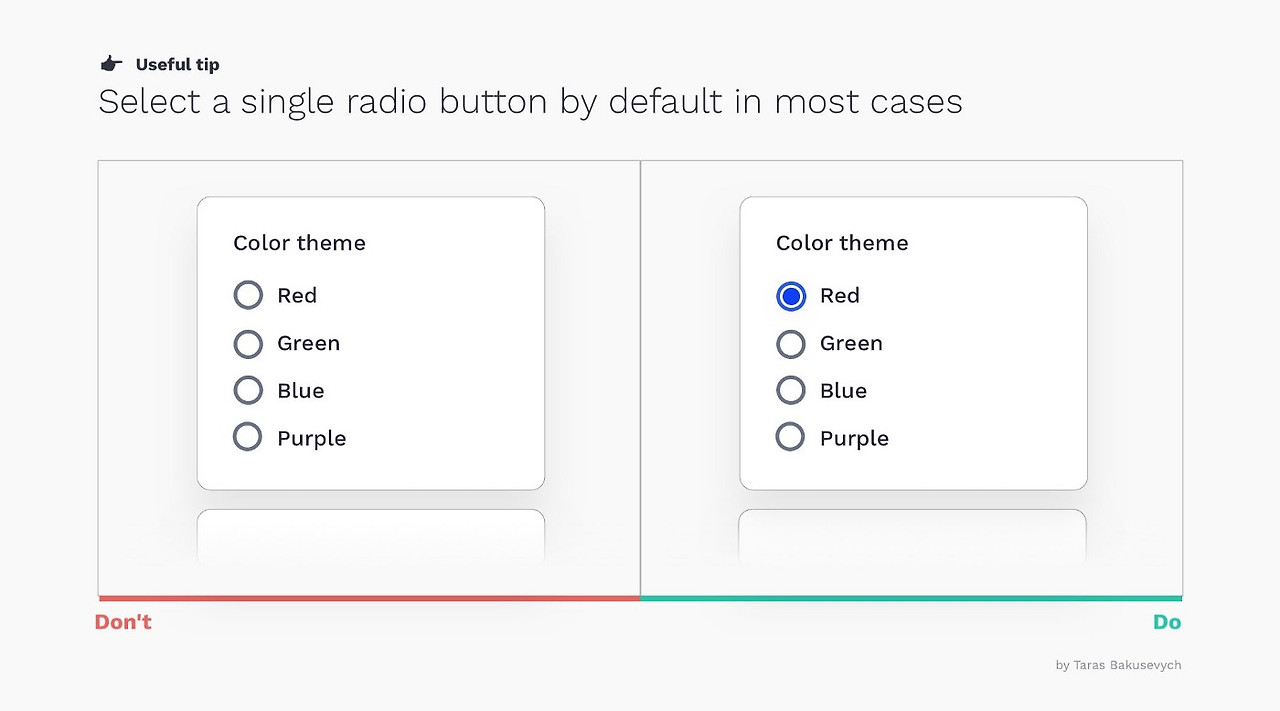Click the Don't label below the left panel
The height and width of the screenshot is (711, 1280).
point(122,621)
